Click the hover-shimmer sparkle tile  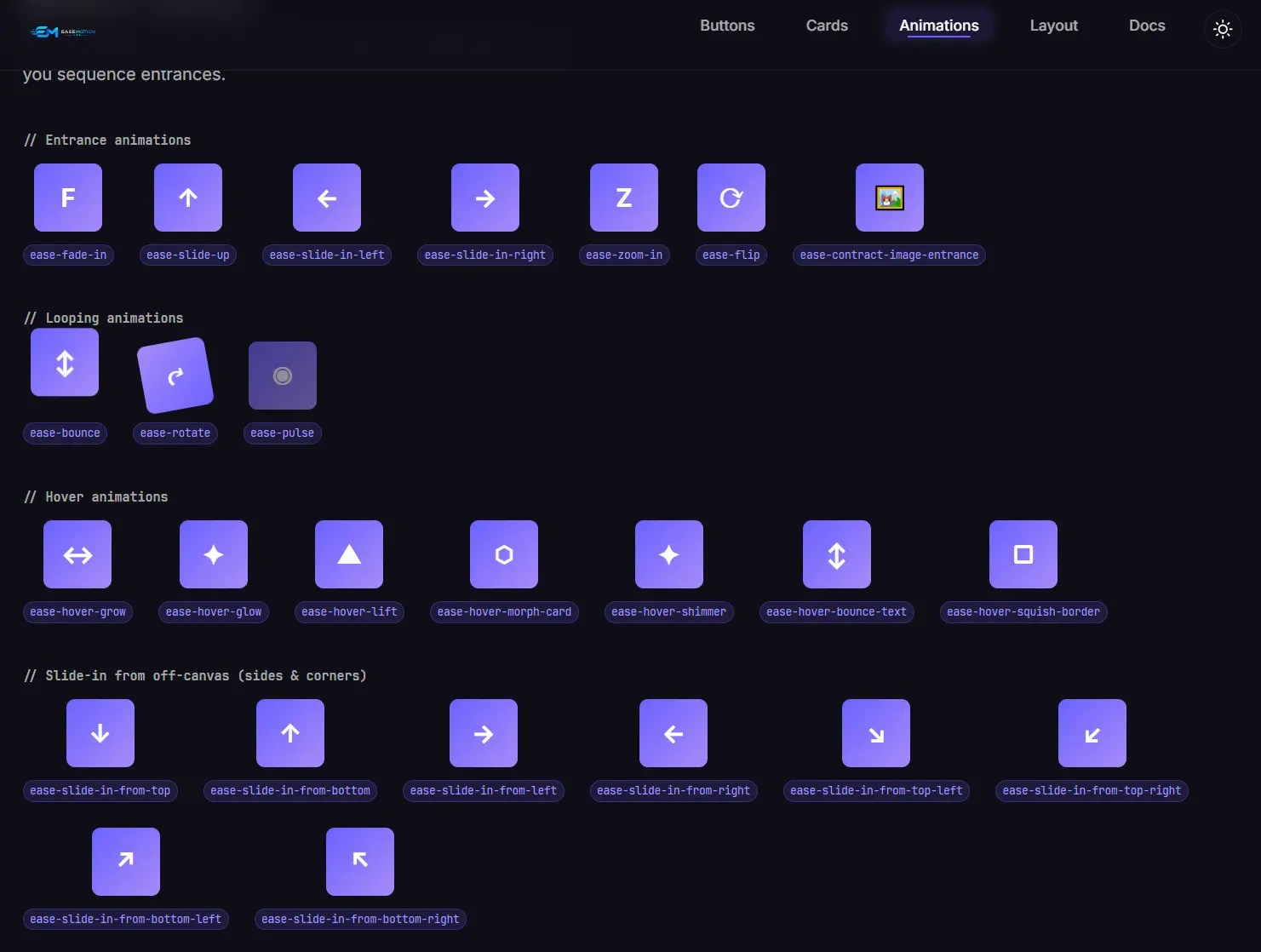point(669,554)
